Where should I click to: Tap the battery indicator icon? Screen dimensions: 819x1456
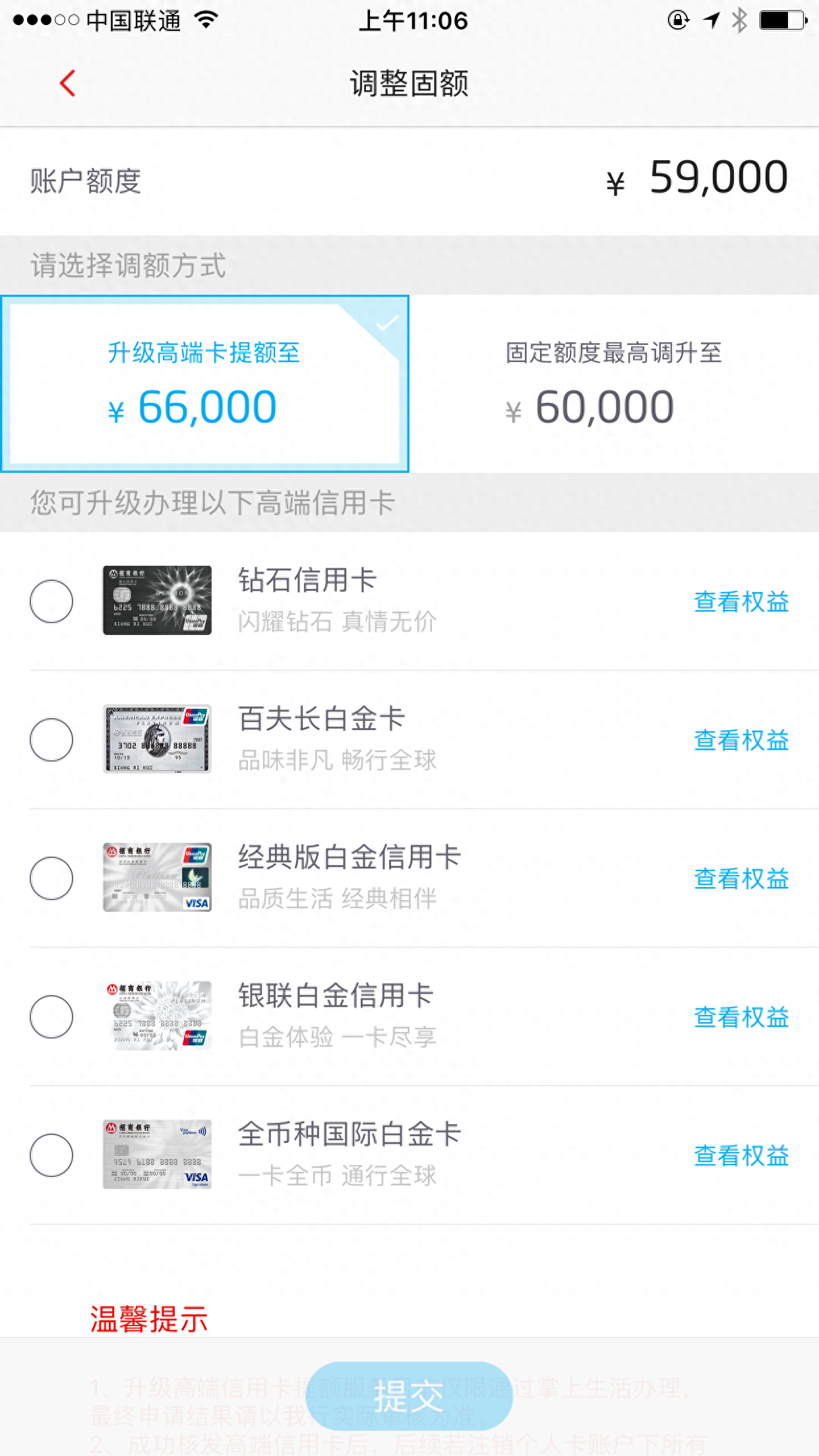[783, 20]
